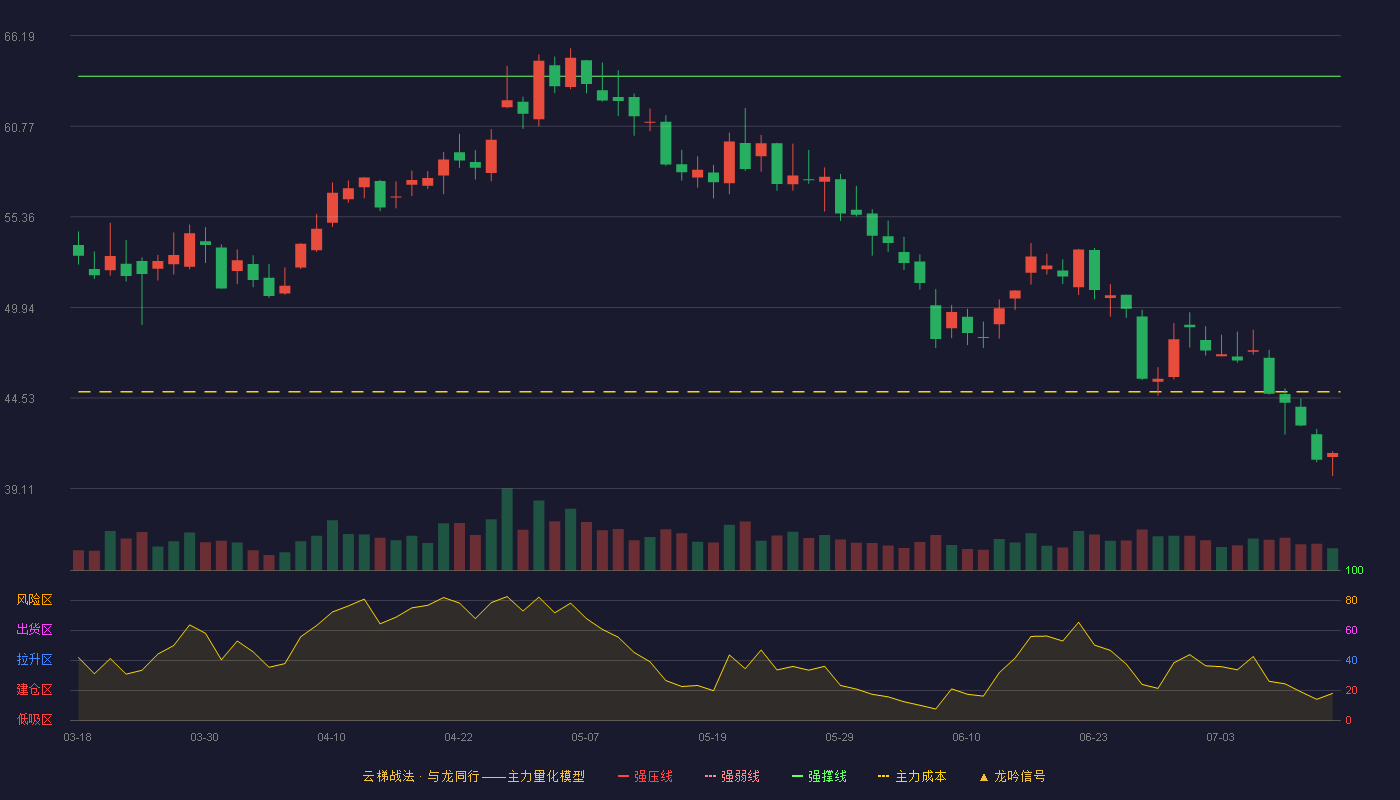The image size is (1400, 800).
Task: Click the 拉升区 zone label
Action: [x=34, y=660]
